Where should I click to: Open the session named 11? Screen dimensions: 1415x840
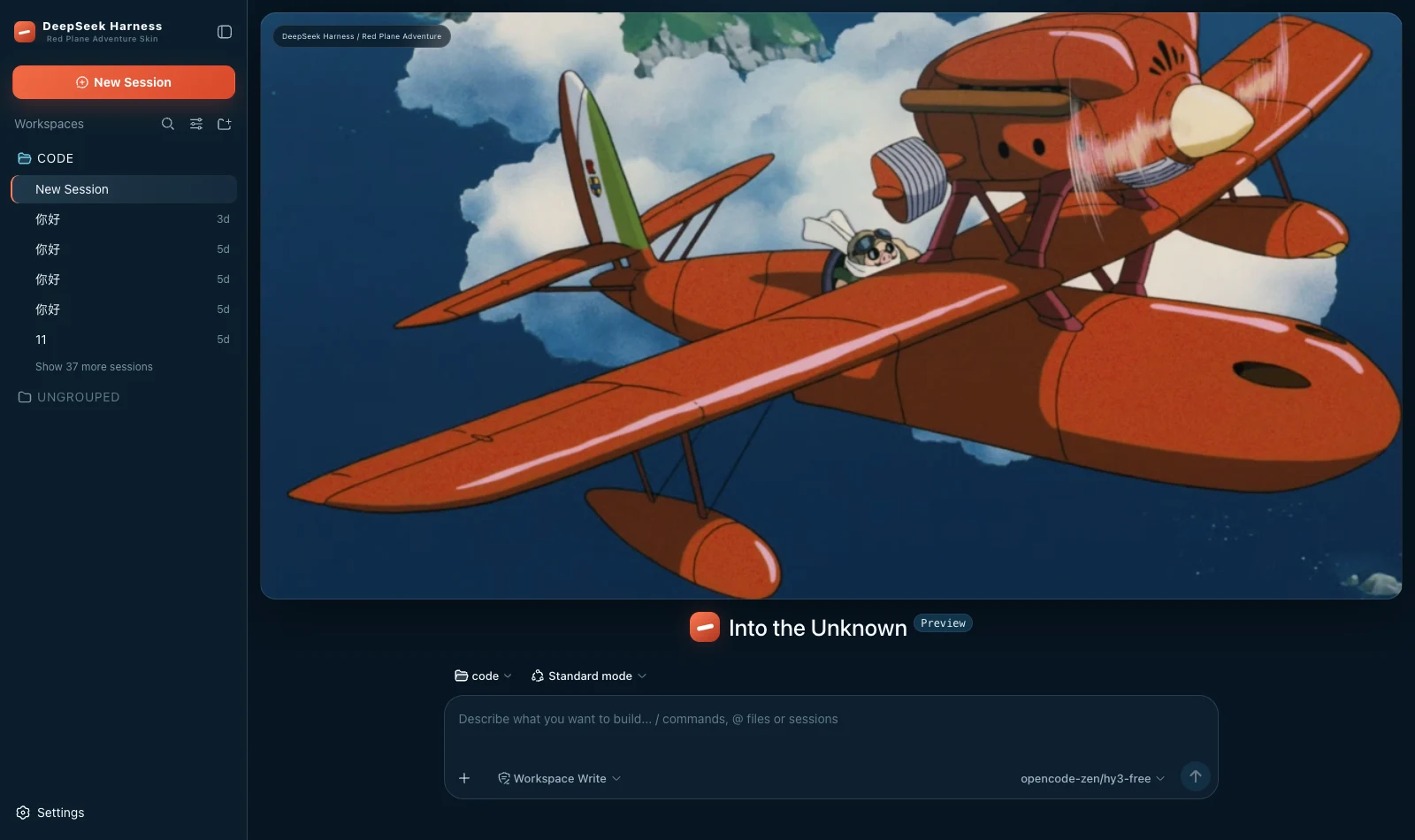point(124,340)
